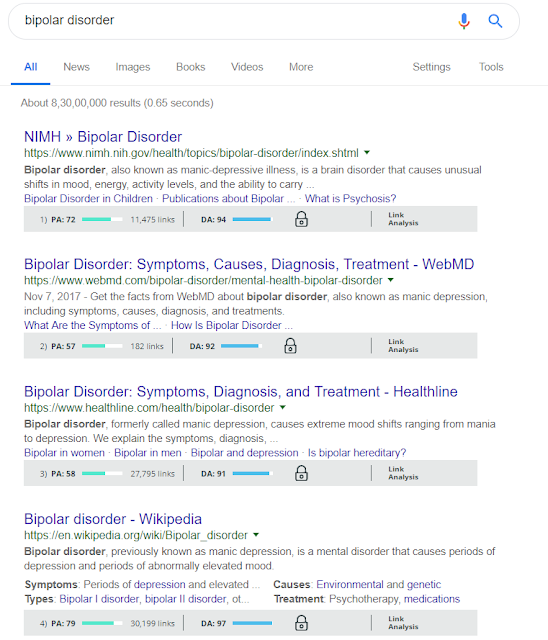The width and height of the screenshot is (548, 640).
Task: Select the All results tab
Action: click(x=31, y=67)
